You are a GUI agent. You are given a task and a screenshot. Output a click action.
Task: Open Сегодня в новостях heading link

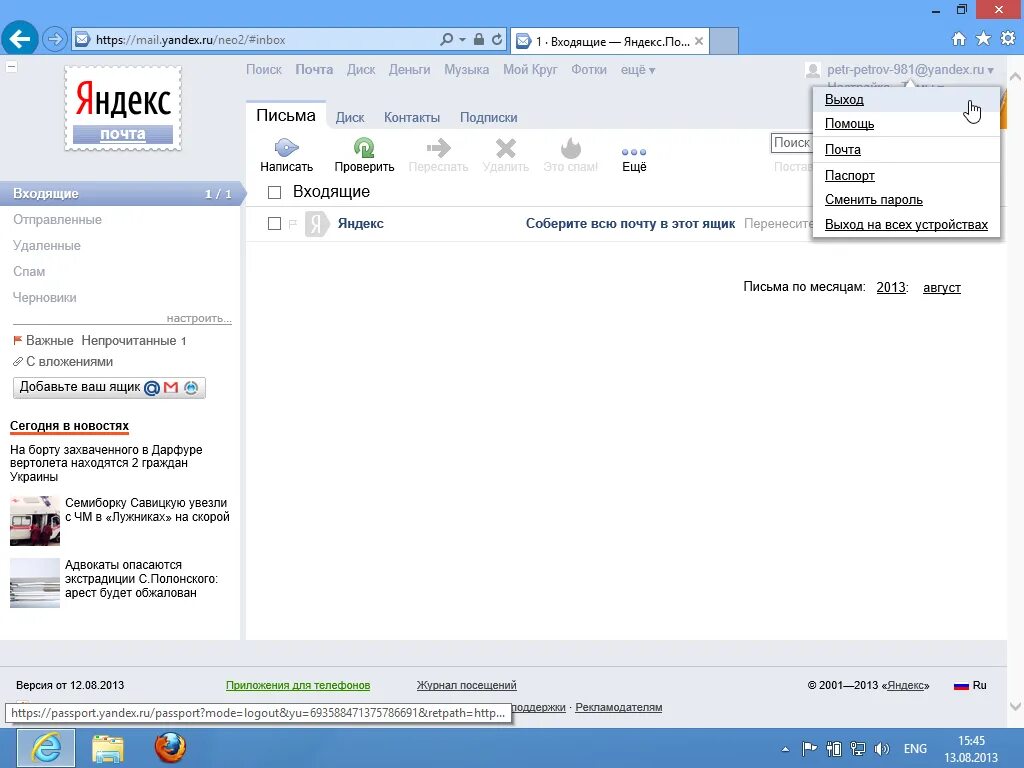coord(69,426)
